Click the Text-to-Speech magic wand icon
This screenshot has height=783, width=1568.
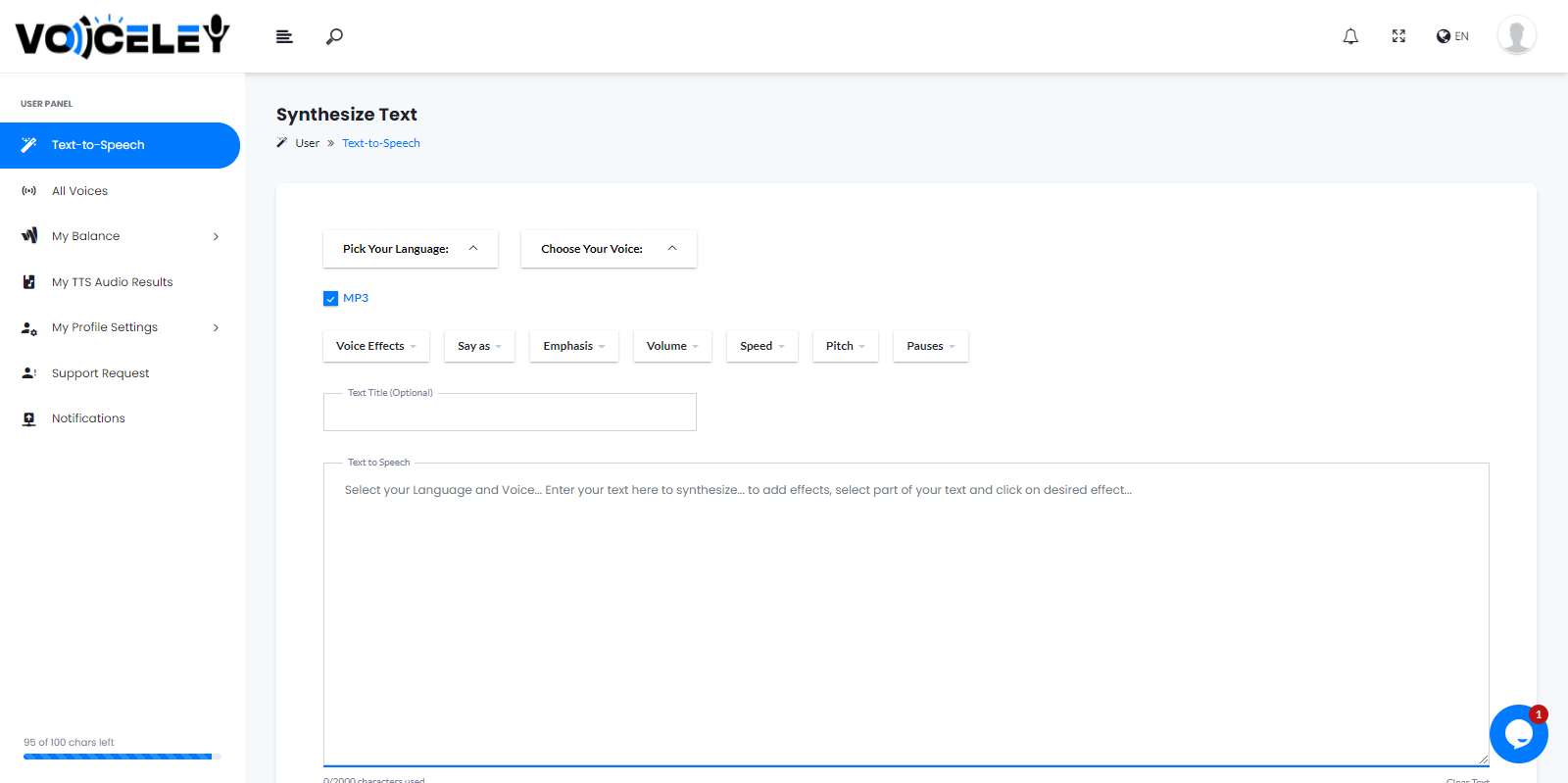(x=29, y=145)
